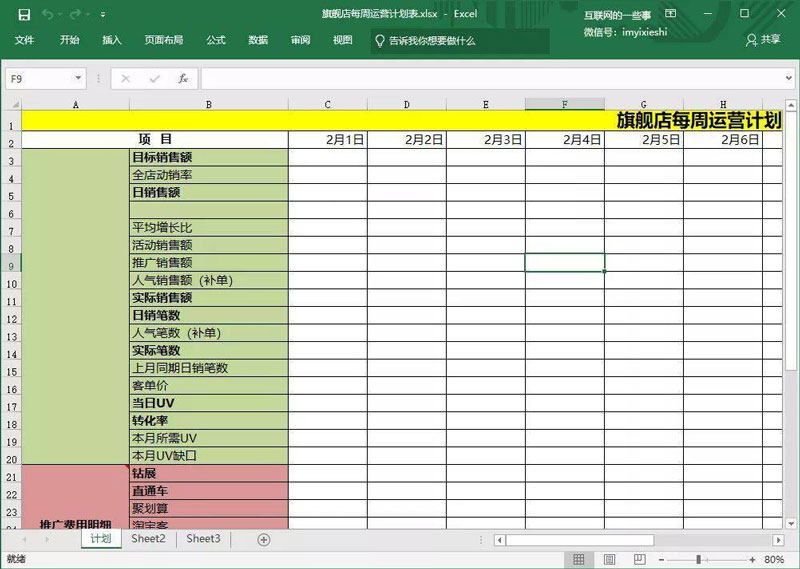Open the Name Box dropdown arrow
This screenshot has width=800, height=569.
(79, 79)
